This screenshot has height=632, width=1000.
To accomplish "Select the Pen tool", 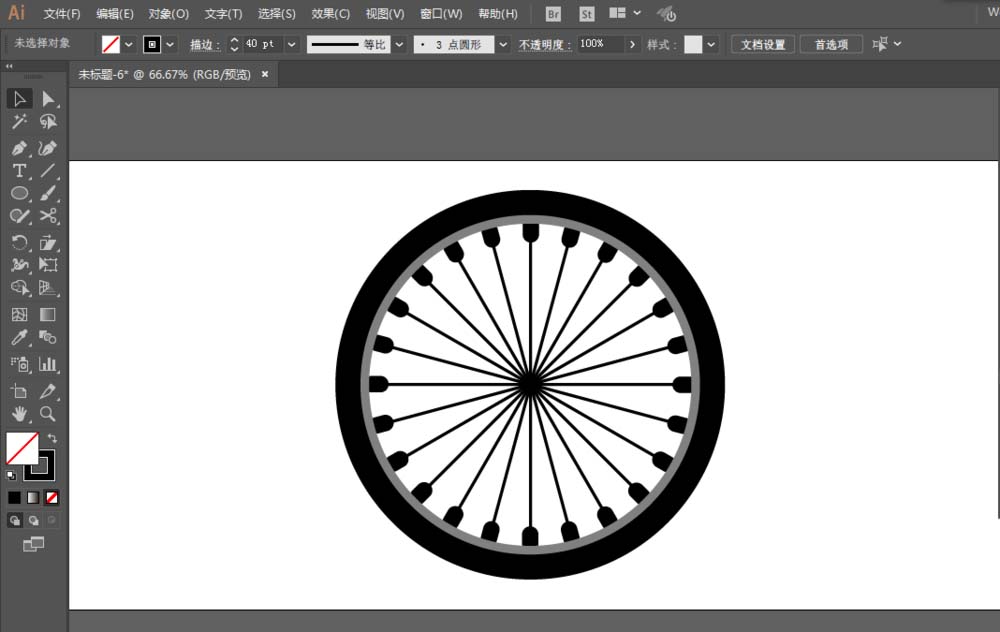I will click(19, 148).
